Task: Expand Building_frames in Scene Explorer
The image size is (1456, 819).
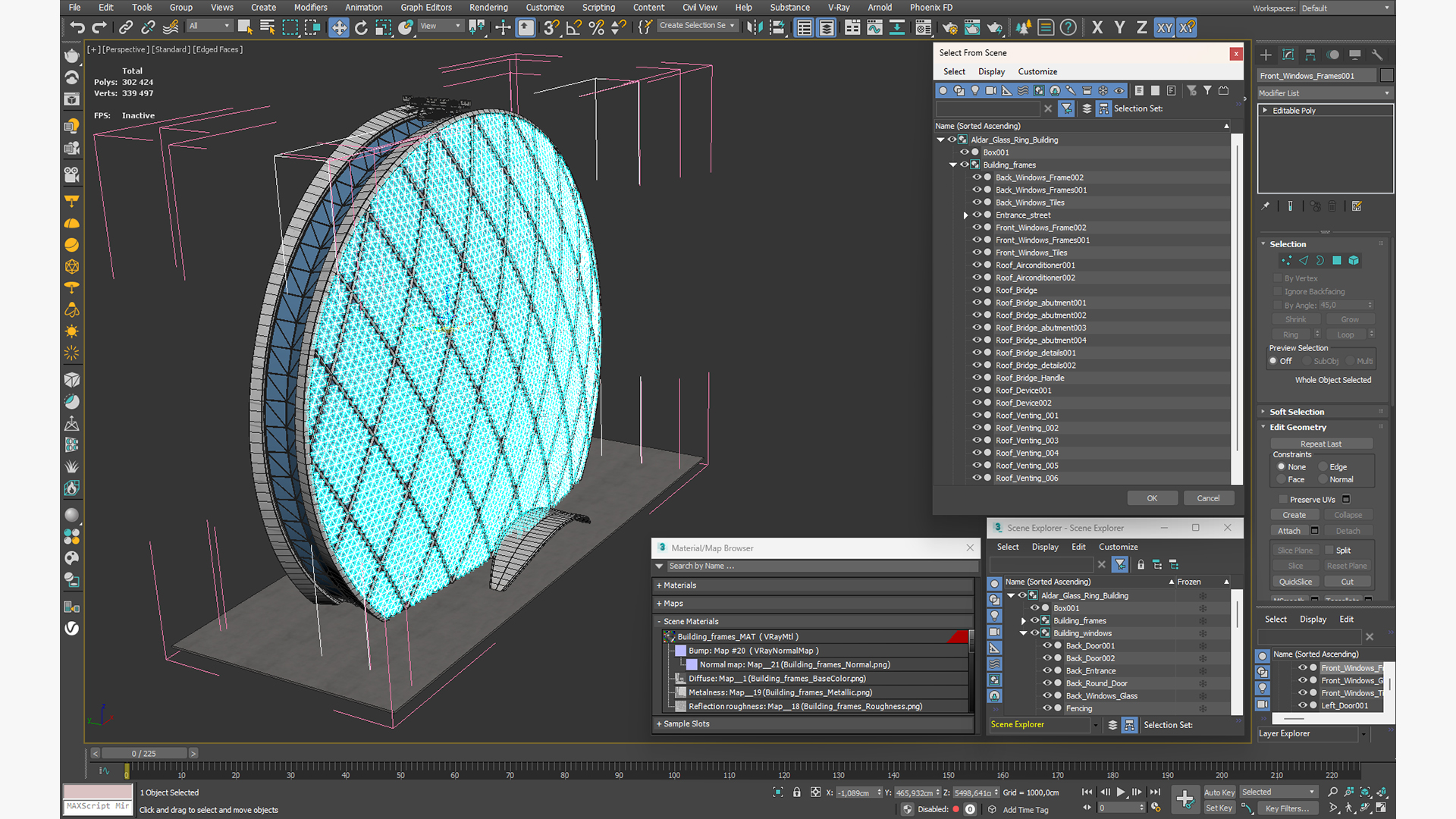Action: pyautogui.click(x=1023, y=621)
